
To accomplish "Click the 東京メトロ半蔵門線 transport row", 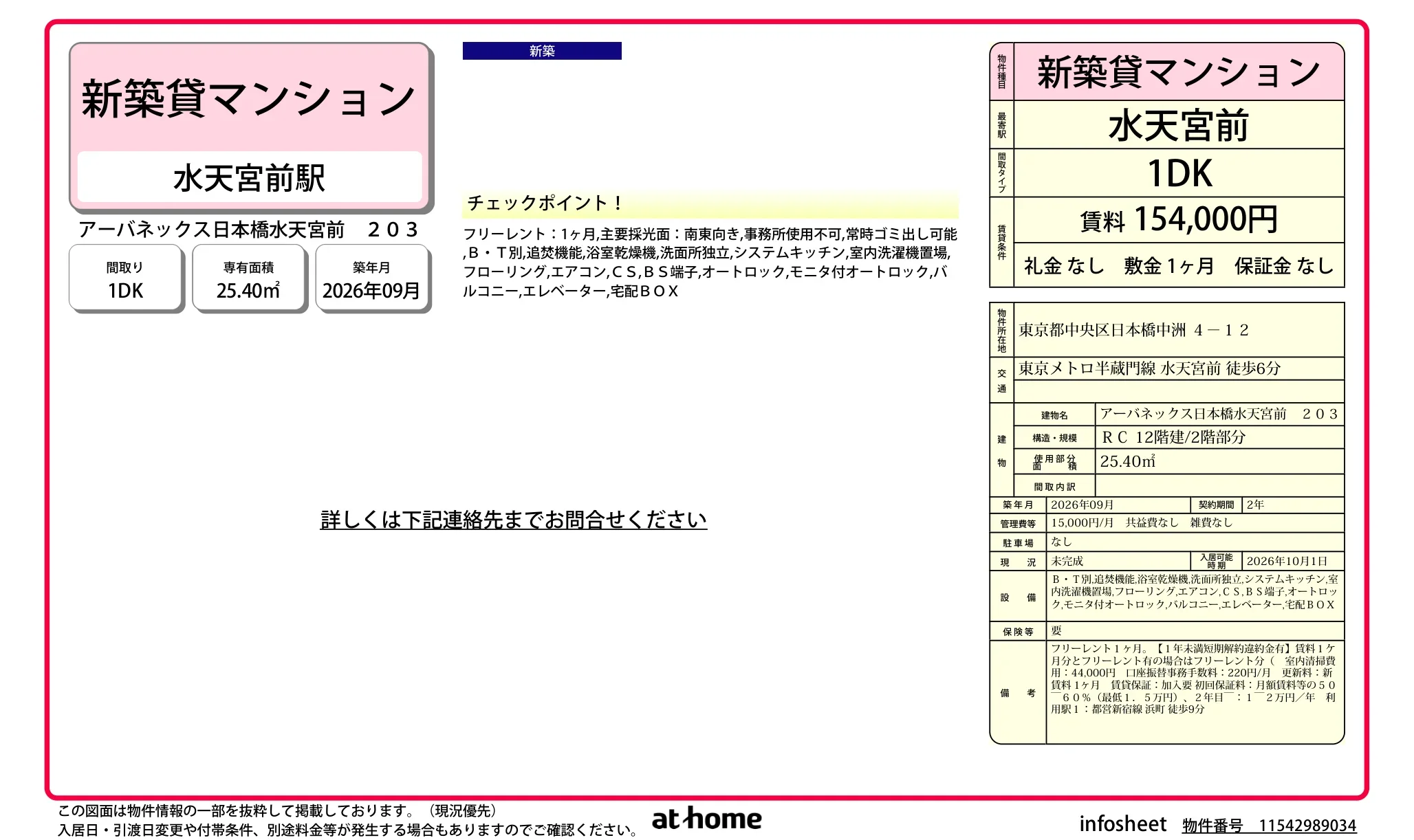I will pos(1179,368).
